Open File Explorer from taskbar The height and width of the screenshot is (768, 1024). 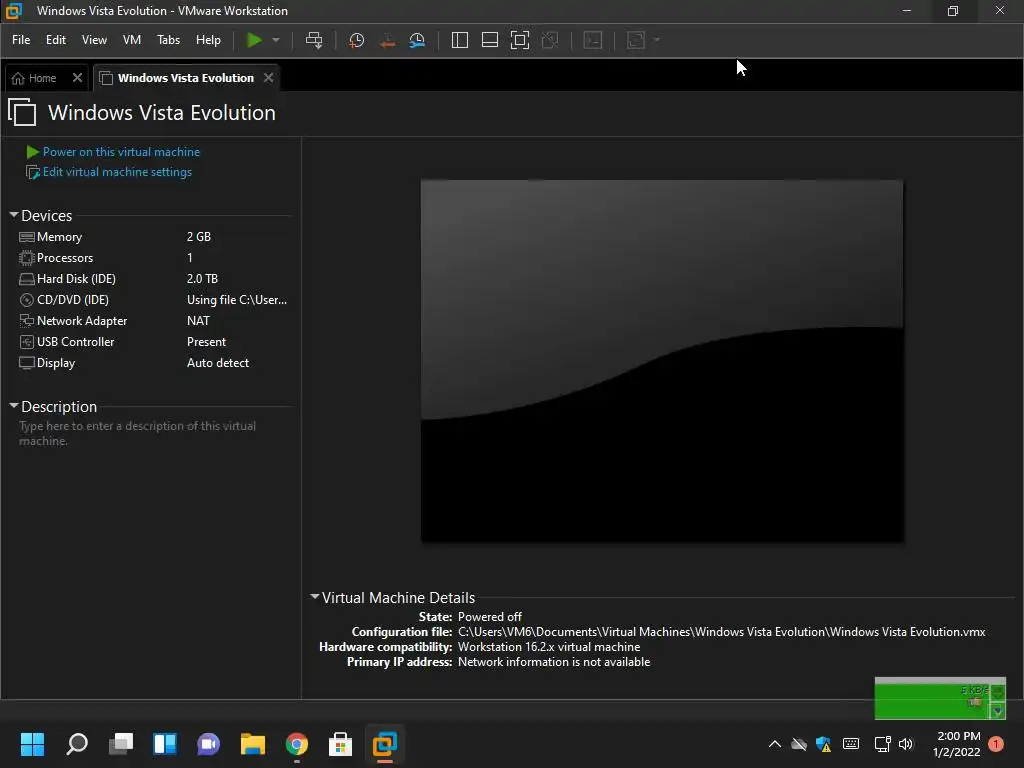click(253, 744)
